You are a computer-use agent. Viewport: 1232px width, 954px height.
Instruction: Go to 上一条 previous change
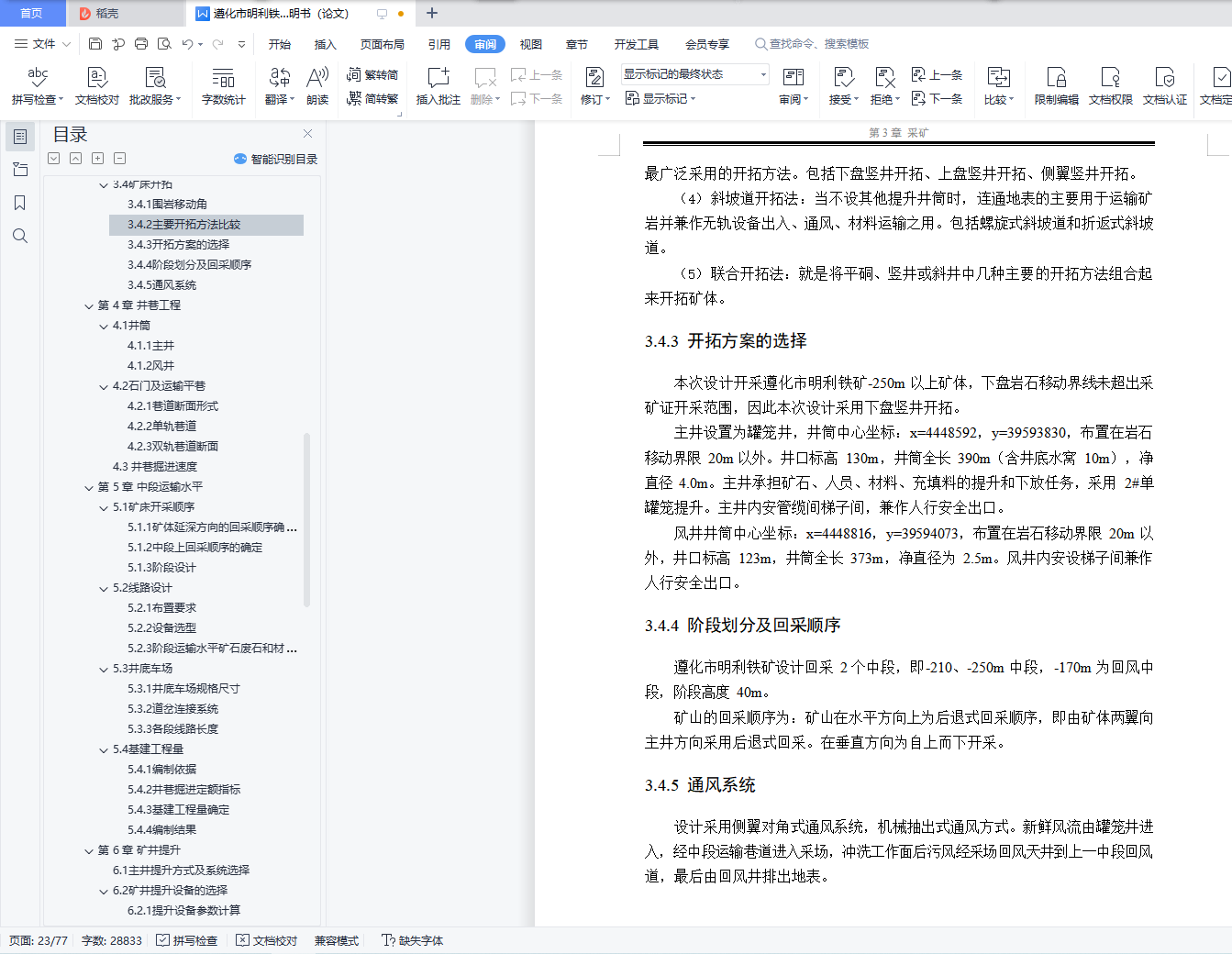click(x=937, y=74)
